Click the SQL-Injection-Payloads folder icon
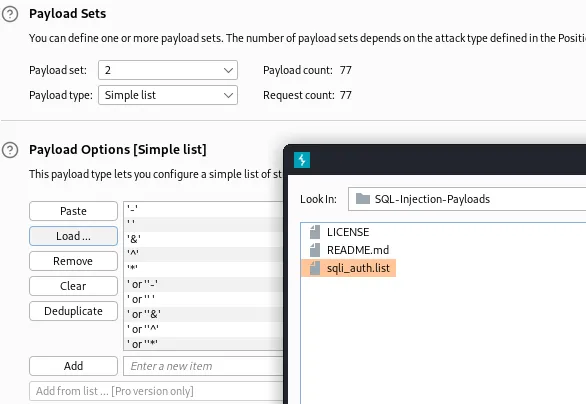 coord(363,199)
